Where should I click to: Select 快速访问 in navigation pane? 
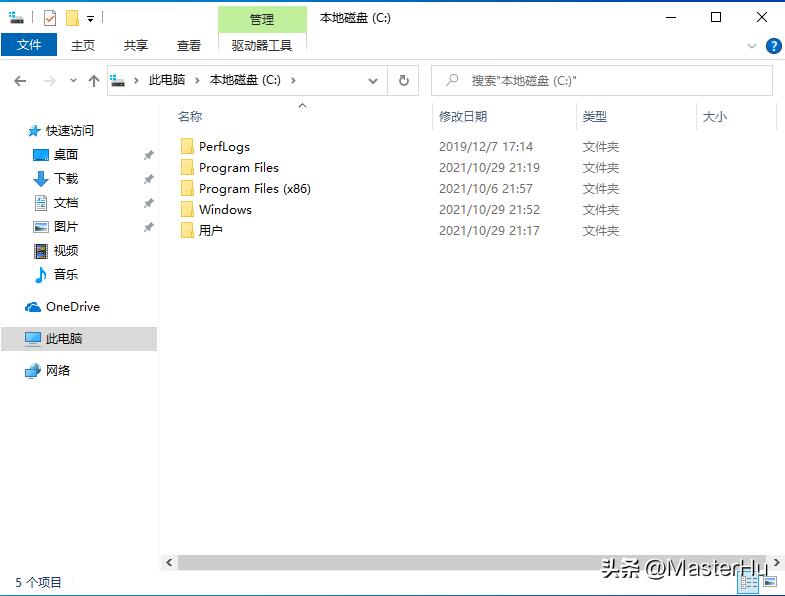pos(70,131)
